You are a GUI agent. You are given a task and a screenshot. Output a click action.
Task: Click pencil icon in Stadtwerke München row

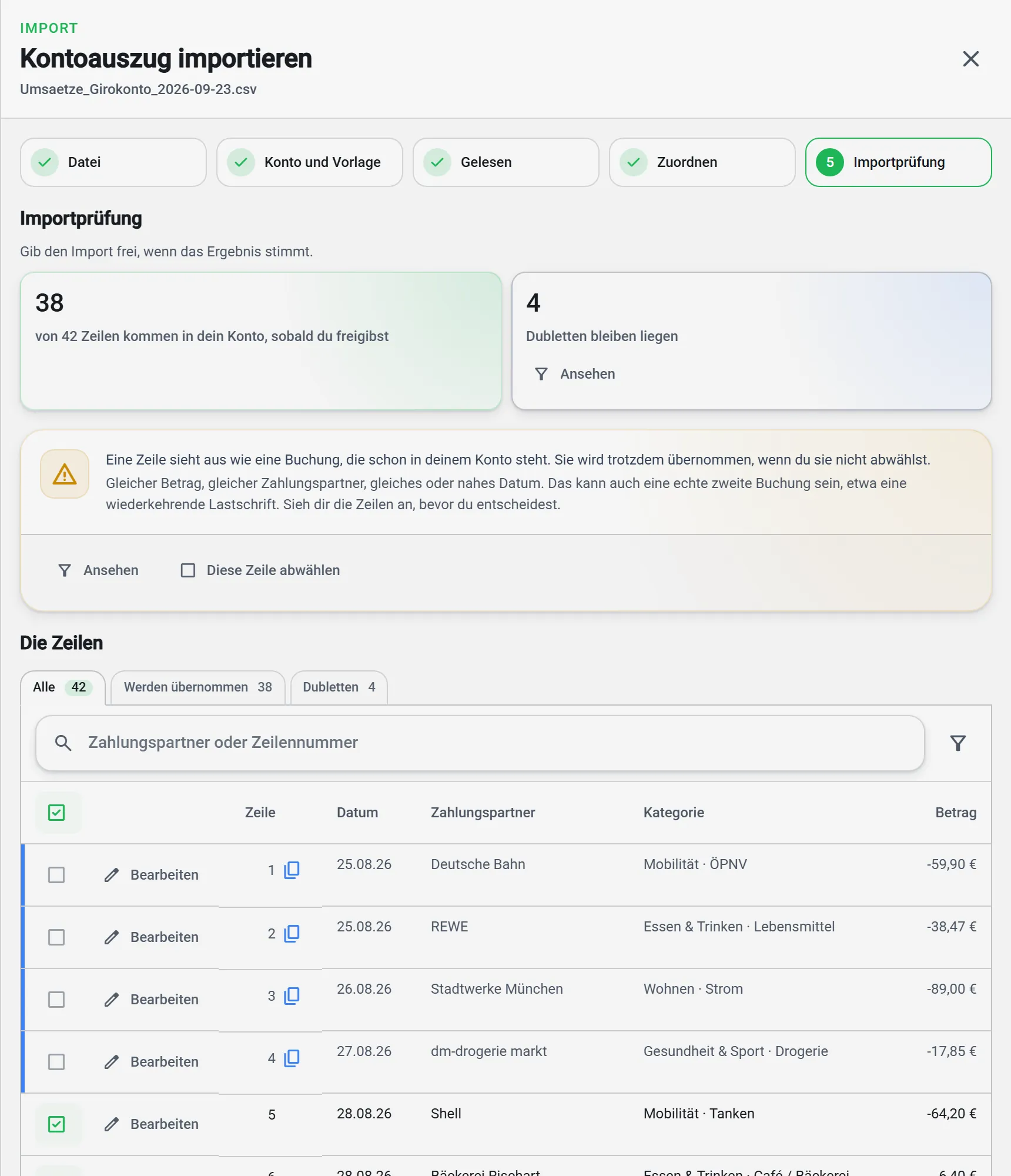pyautogui.click(x=112, y=1000)
